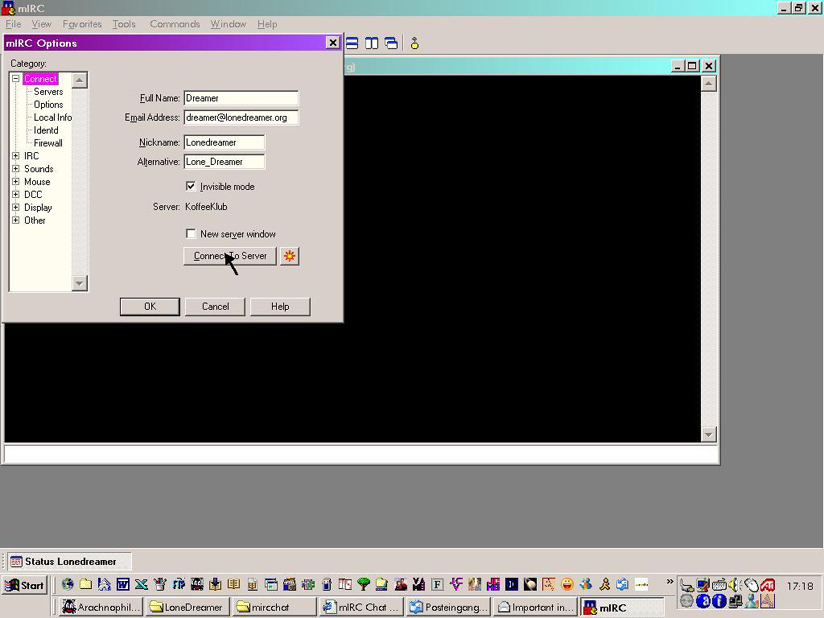Open the Tools menu

[x=124, y=24]
